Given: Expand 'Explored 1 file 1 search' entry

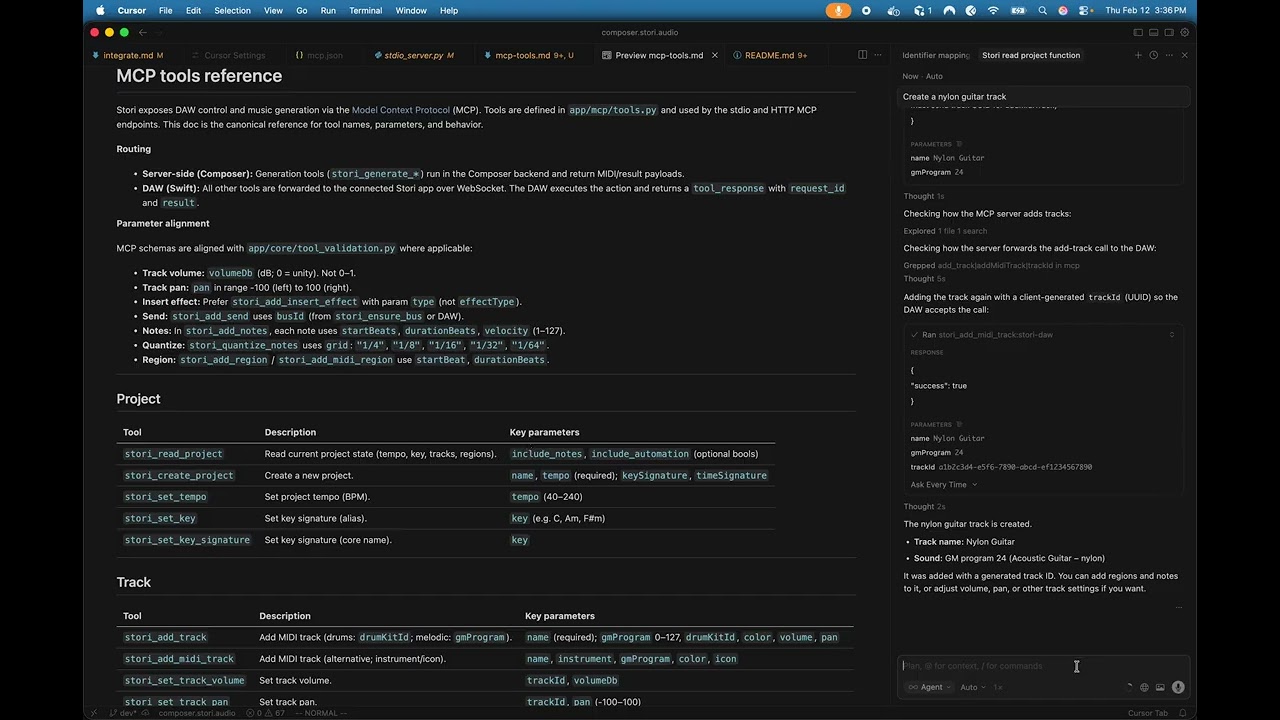Looking at the screenshot, I should coord(945,231).
